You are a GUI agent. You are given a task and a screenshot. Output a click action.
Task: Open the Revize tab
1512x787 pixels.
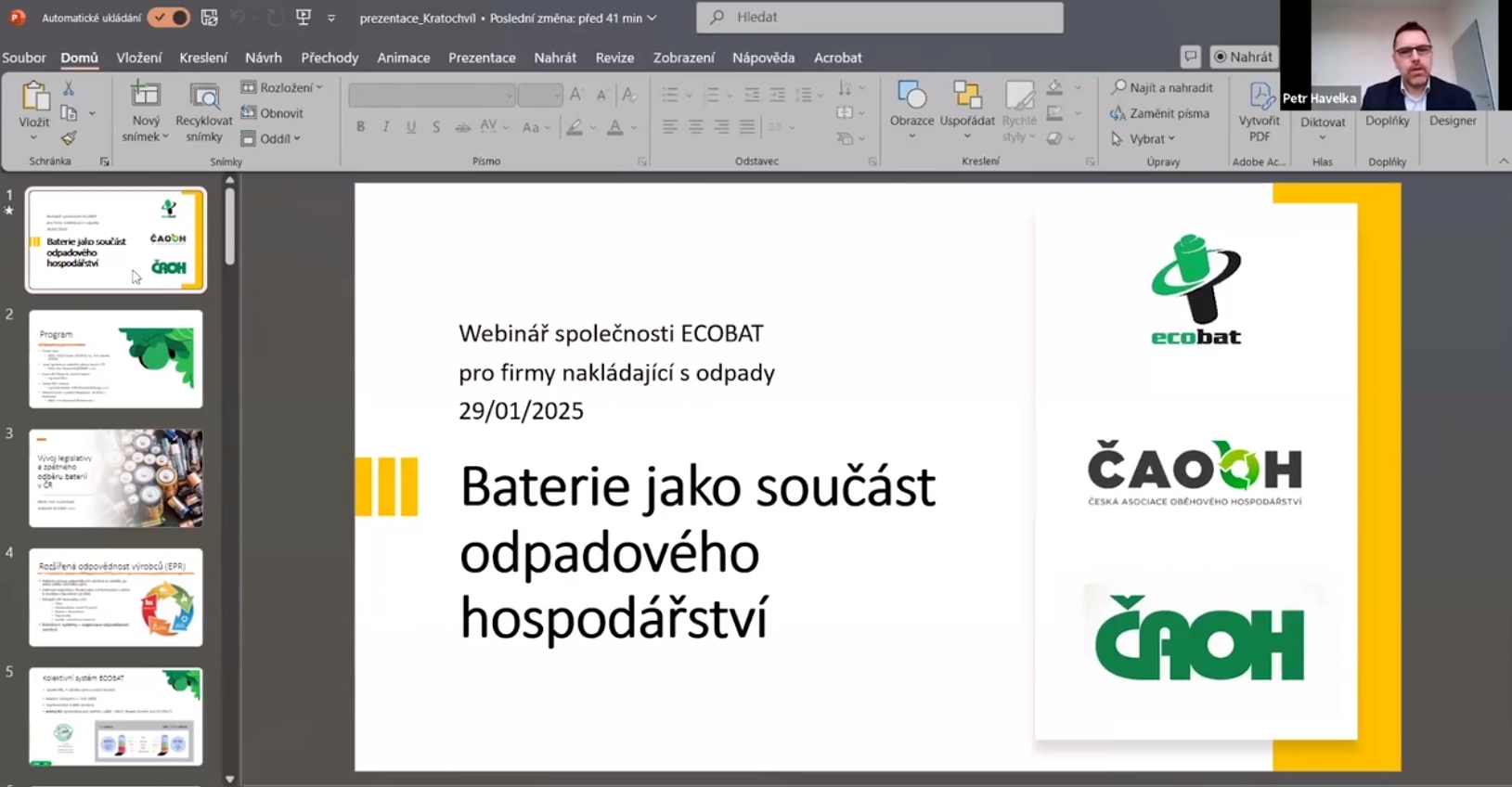click(x=614, y=58)
